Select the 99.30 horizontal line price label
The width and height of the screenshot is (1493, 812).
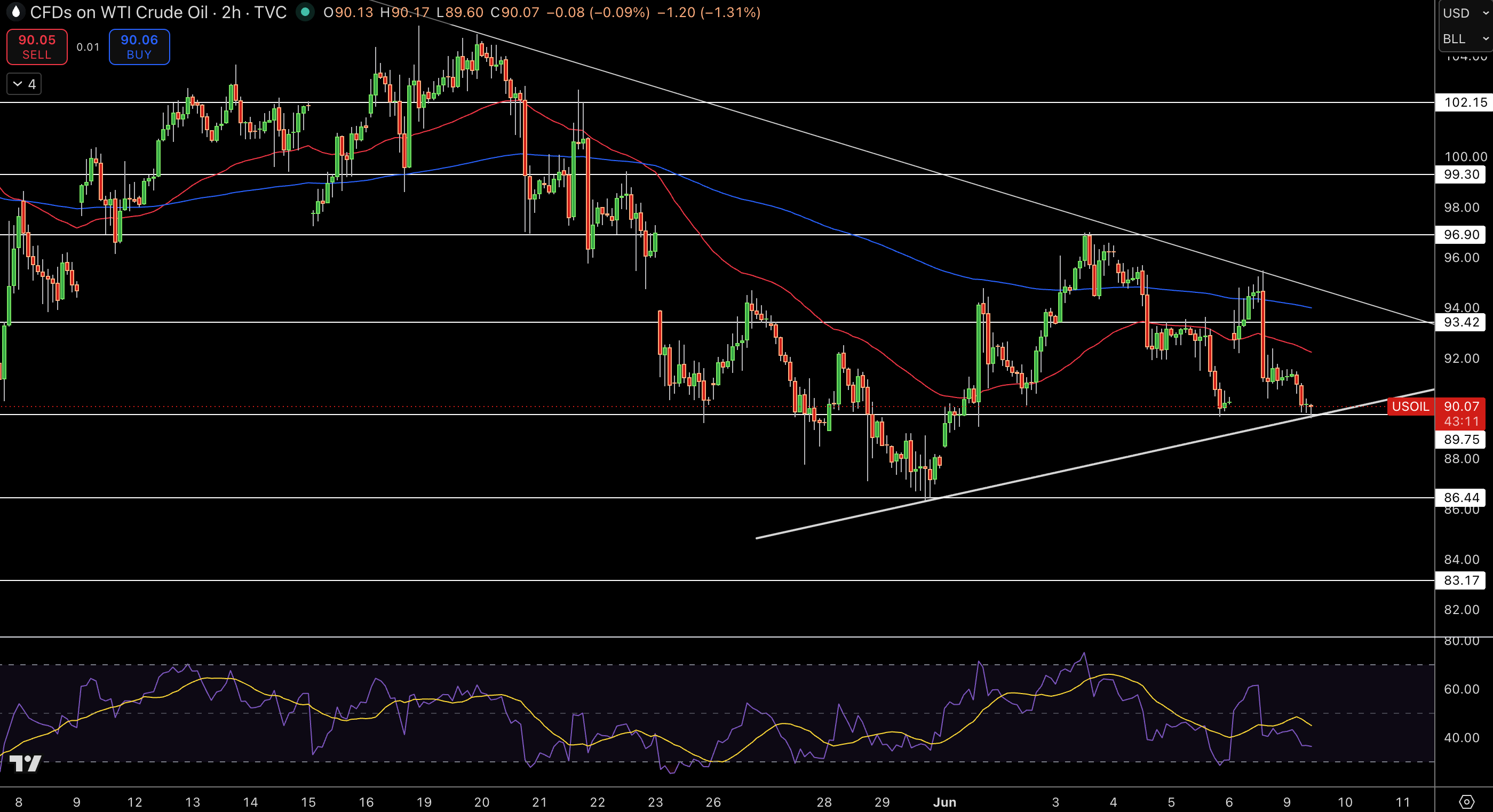tap(1460, 174)
